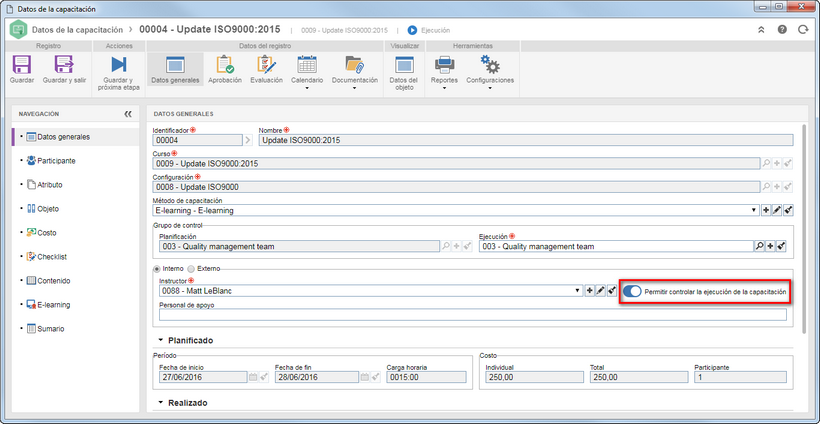The height and width of the screenshot is (424, 820).
Task: Clear the Método de capacitación field
Action: pyautogui.click(x=788, y=210)
